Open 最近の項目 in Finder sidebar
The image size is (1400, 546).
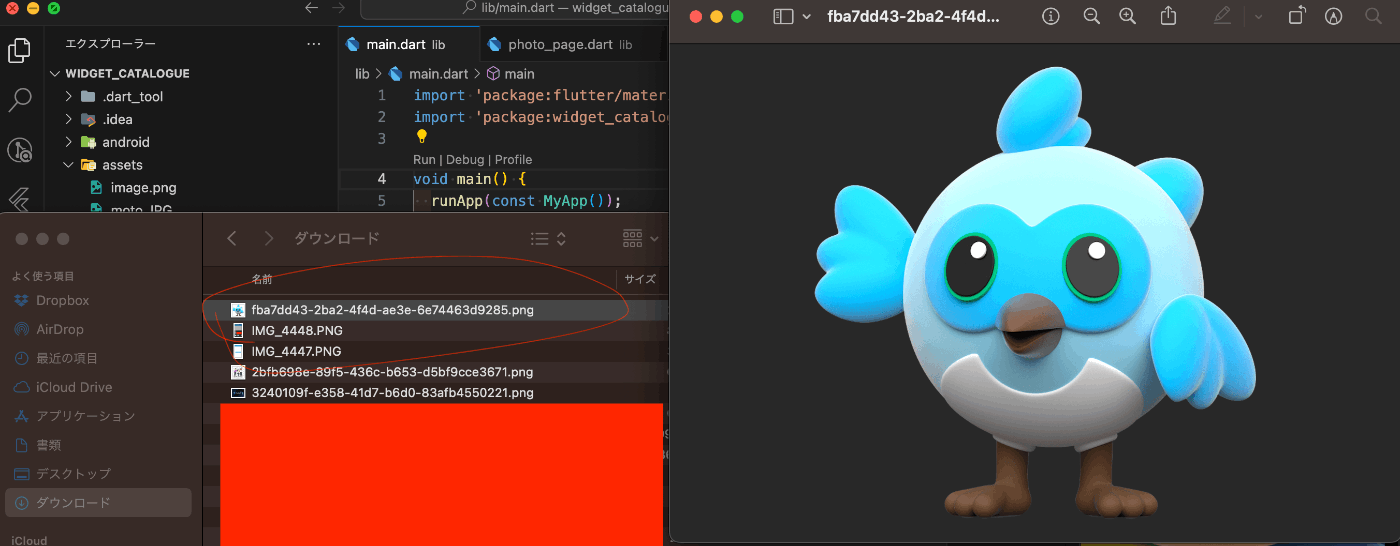[x=67, y=359]
